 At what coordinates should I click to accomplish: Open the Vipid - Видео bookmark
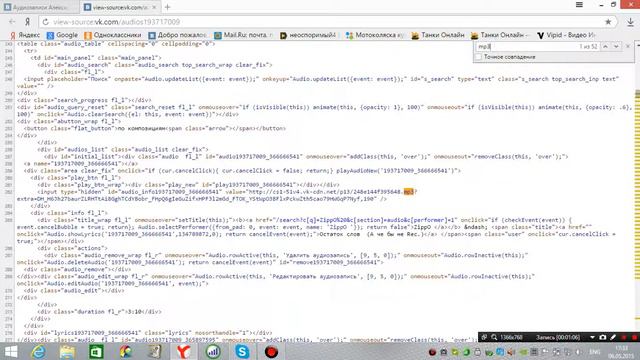pyautogui.click(x=566, y=35)
